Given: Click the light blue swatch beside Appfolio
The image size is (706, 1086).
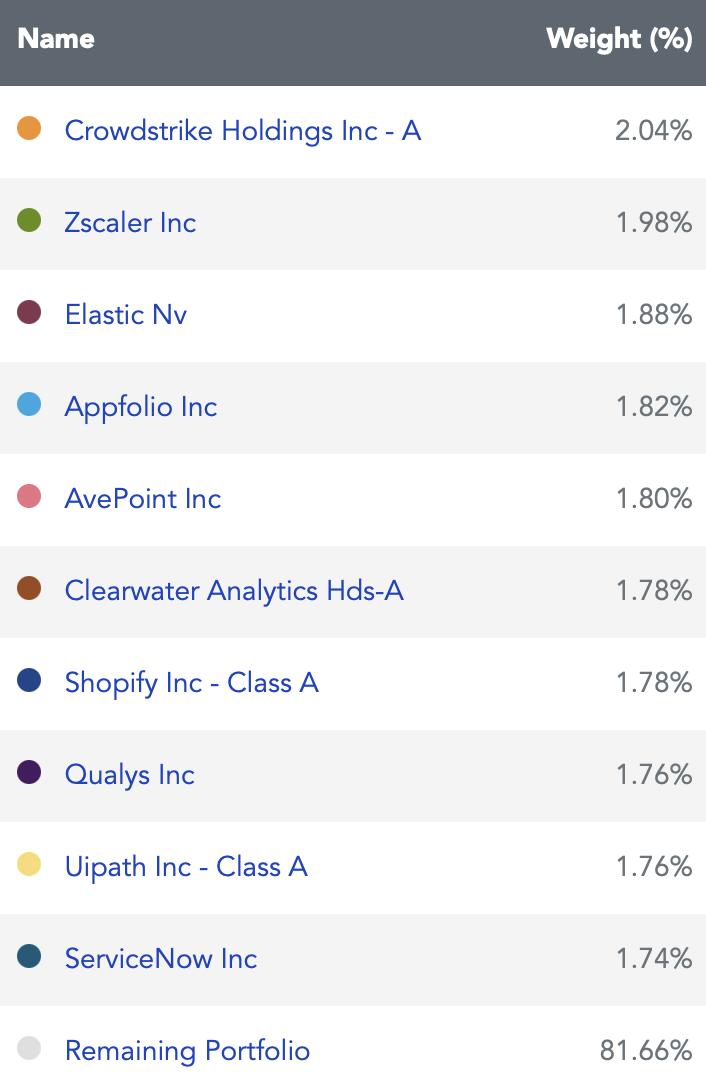Looking at the screenshot, I should pyautogui.click(x=29, y=404).
